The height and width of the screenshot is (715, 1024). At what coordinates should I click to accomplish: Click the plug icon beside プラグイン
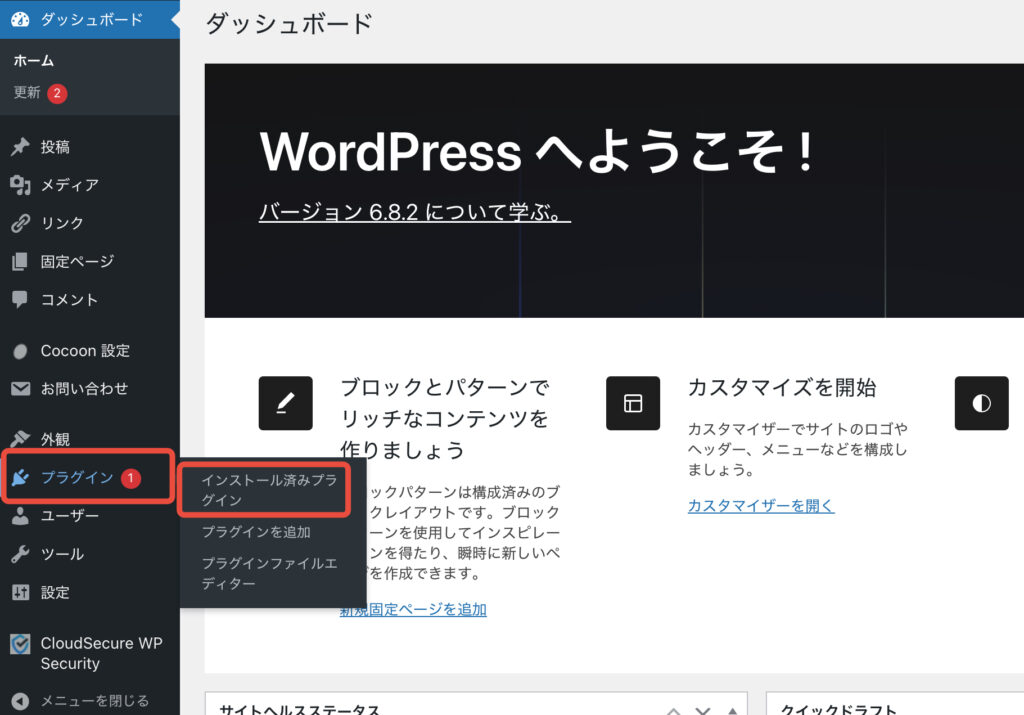(20, 477)
